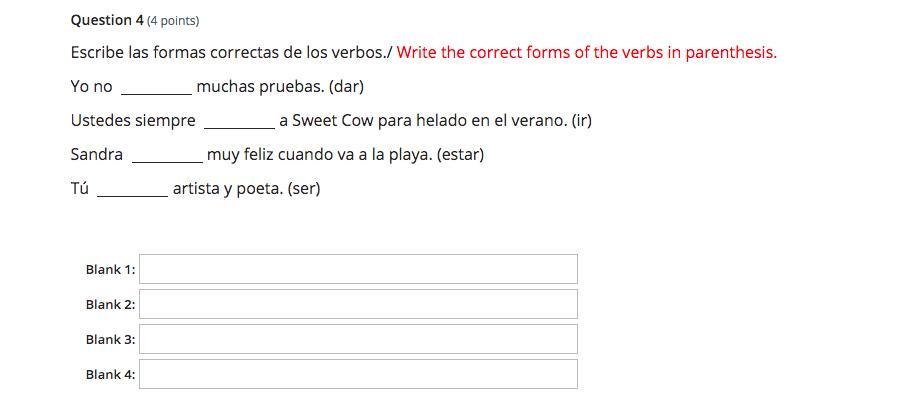The width and height of the screenshot is (908, 404).
Task: Click the words "Sweet Cow" in sentence two
Action: [x=332, y=122]
